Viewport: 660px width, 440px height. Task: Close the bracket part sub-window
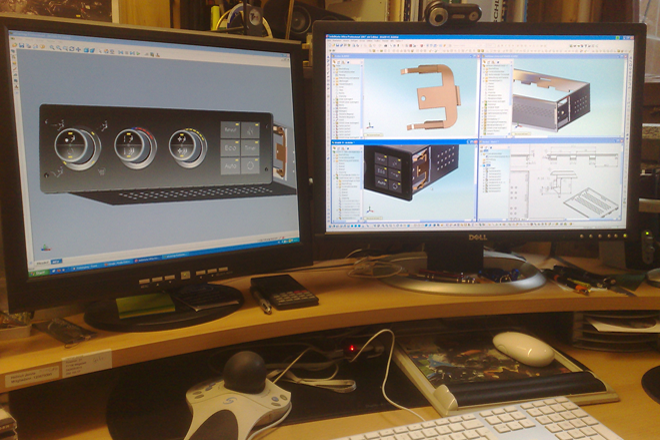coord(478,56)
